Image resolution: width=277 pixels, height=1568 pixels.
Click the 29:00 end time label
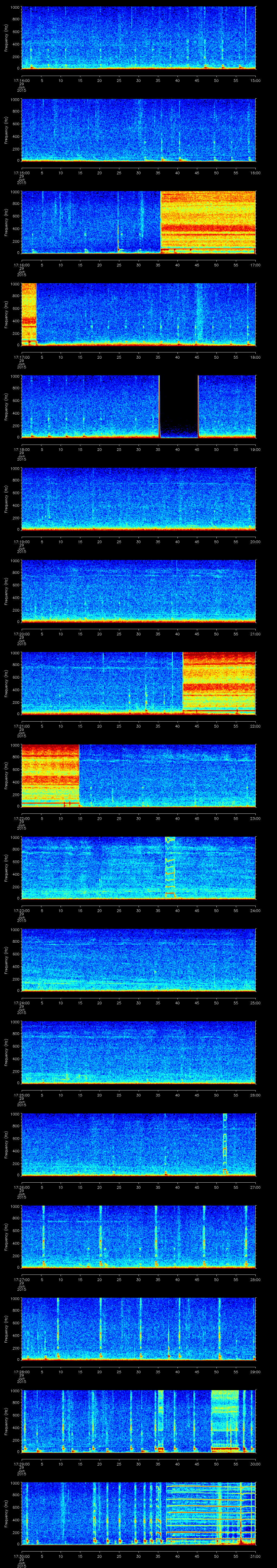pyautogui.click(x=255, y=1372)
